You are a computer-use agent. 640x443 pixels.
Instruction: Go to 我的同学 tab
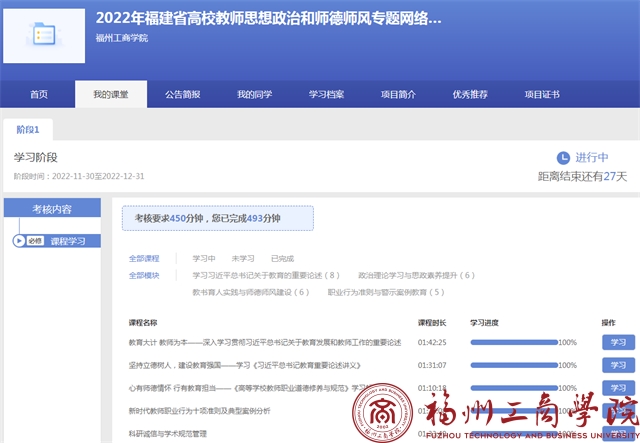(x=255, y=94)
